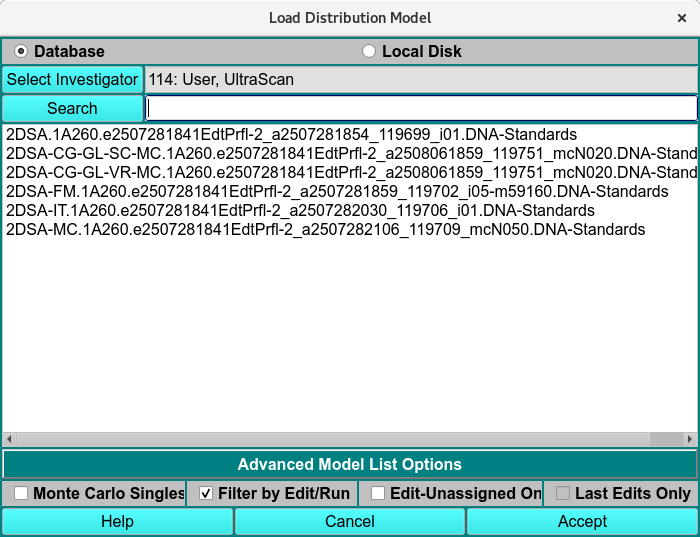
Task: Pick the 2DSA-IT i01 model entry
Action: point(300,210)
